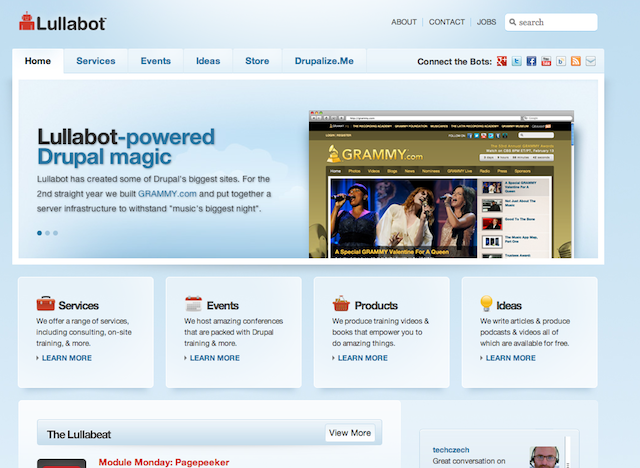Follow the GRAMMY.com link in the text

[167, 194]
